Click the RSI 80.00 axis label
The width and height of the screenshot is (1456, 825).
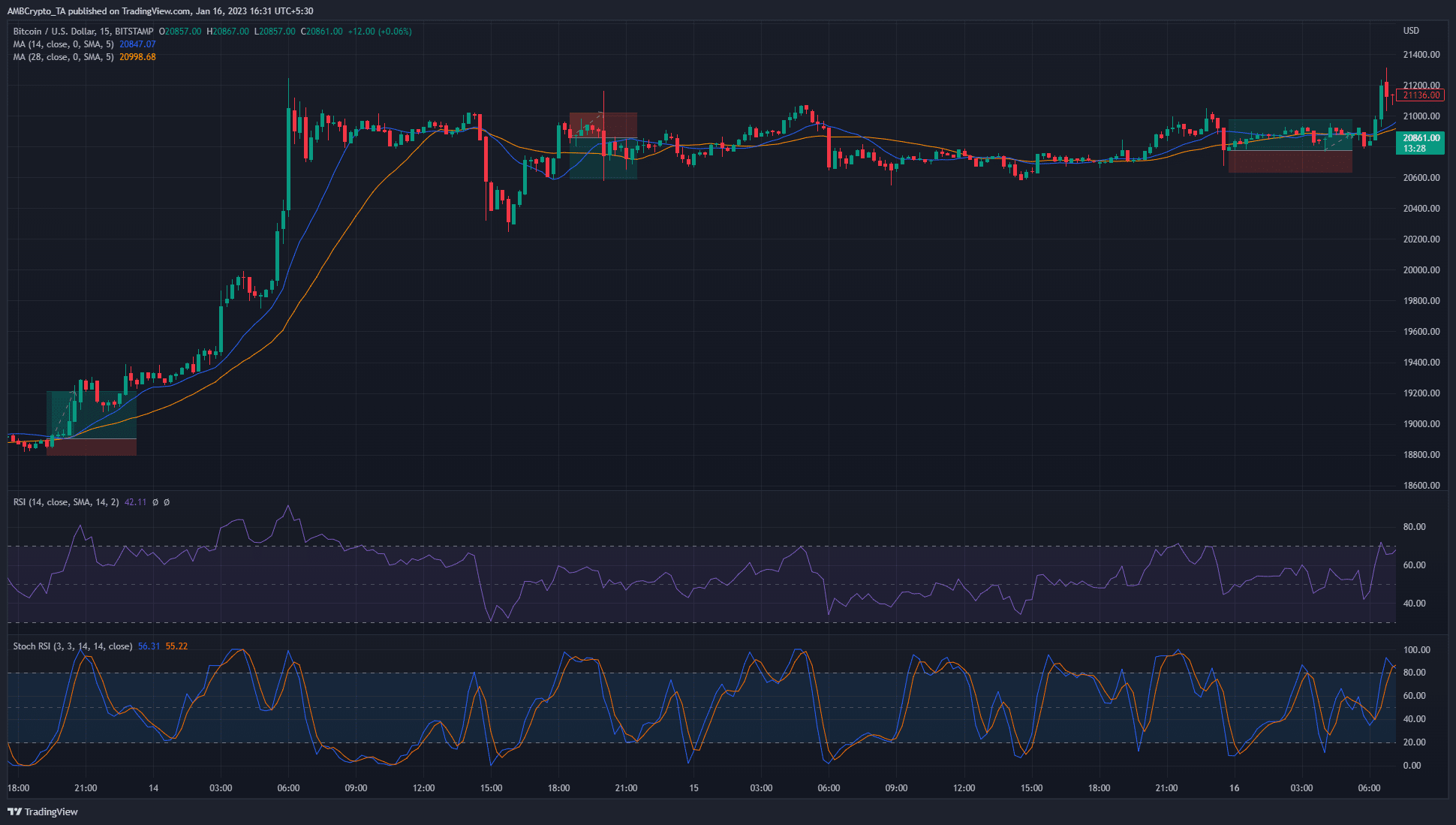pyautogui.click(x=1415, y=527)
